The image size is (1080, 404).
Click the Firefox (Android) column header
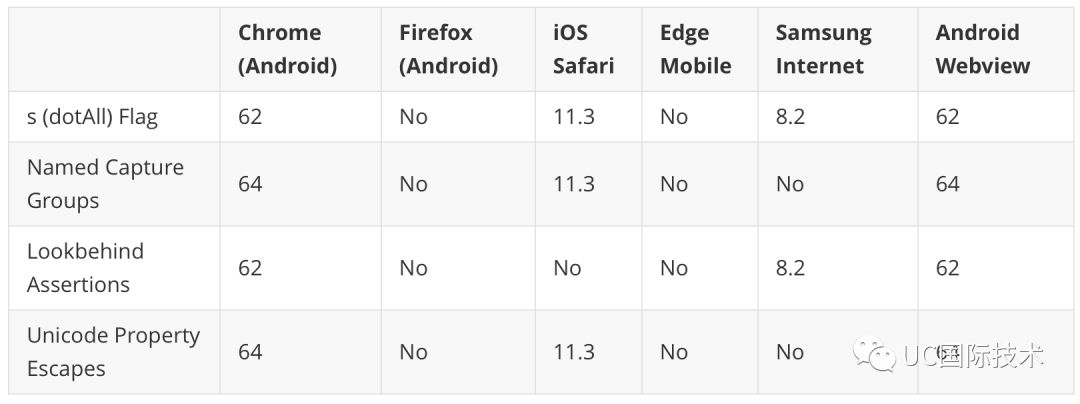(448, 49)
